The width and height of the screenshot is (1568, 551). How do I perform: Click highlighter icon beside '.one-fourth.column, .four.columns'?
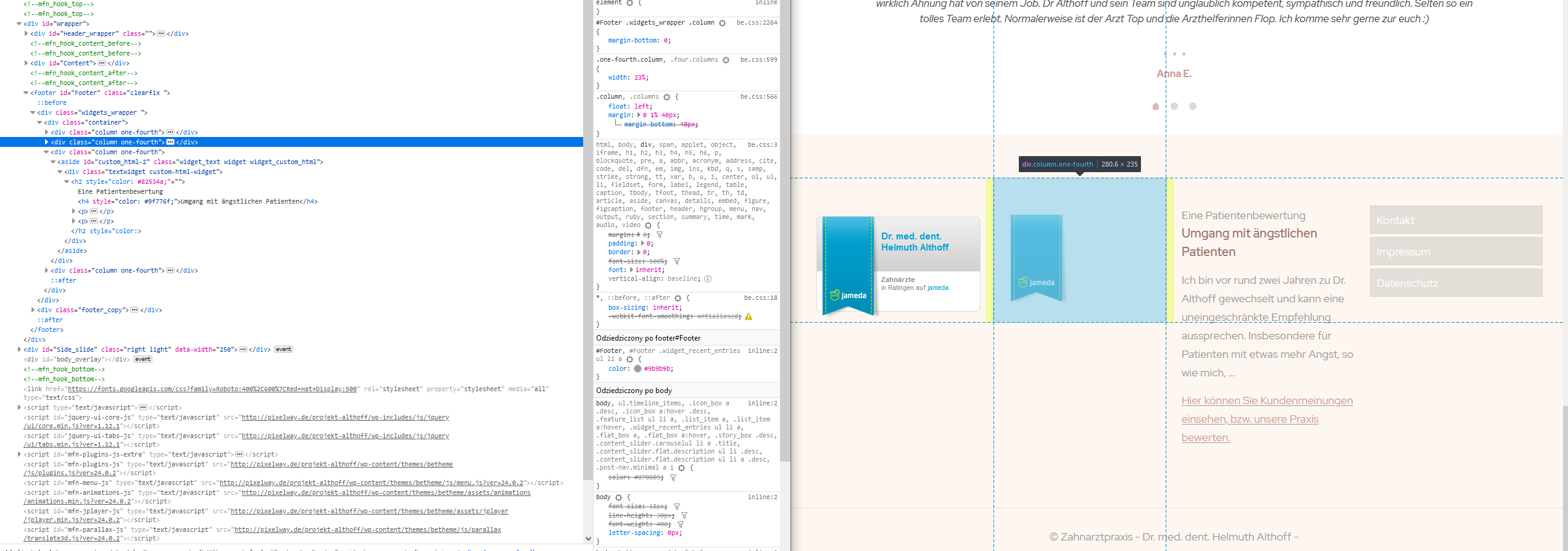726,60
